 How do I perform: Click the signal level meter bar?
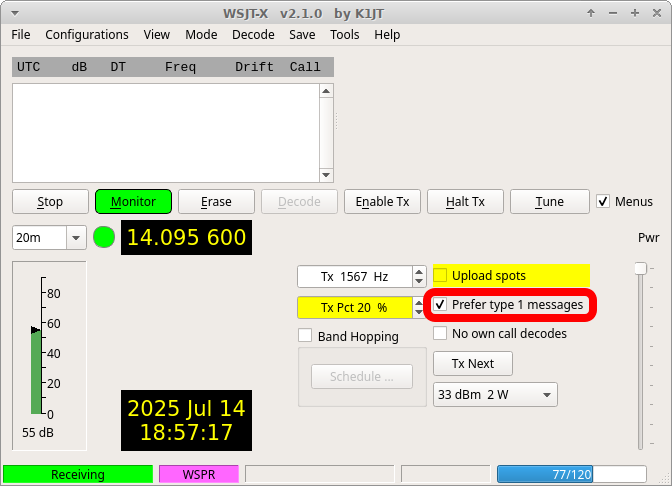click(36, 372)
